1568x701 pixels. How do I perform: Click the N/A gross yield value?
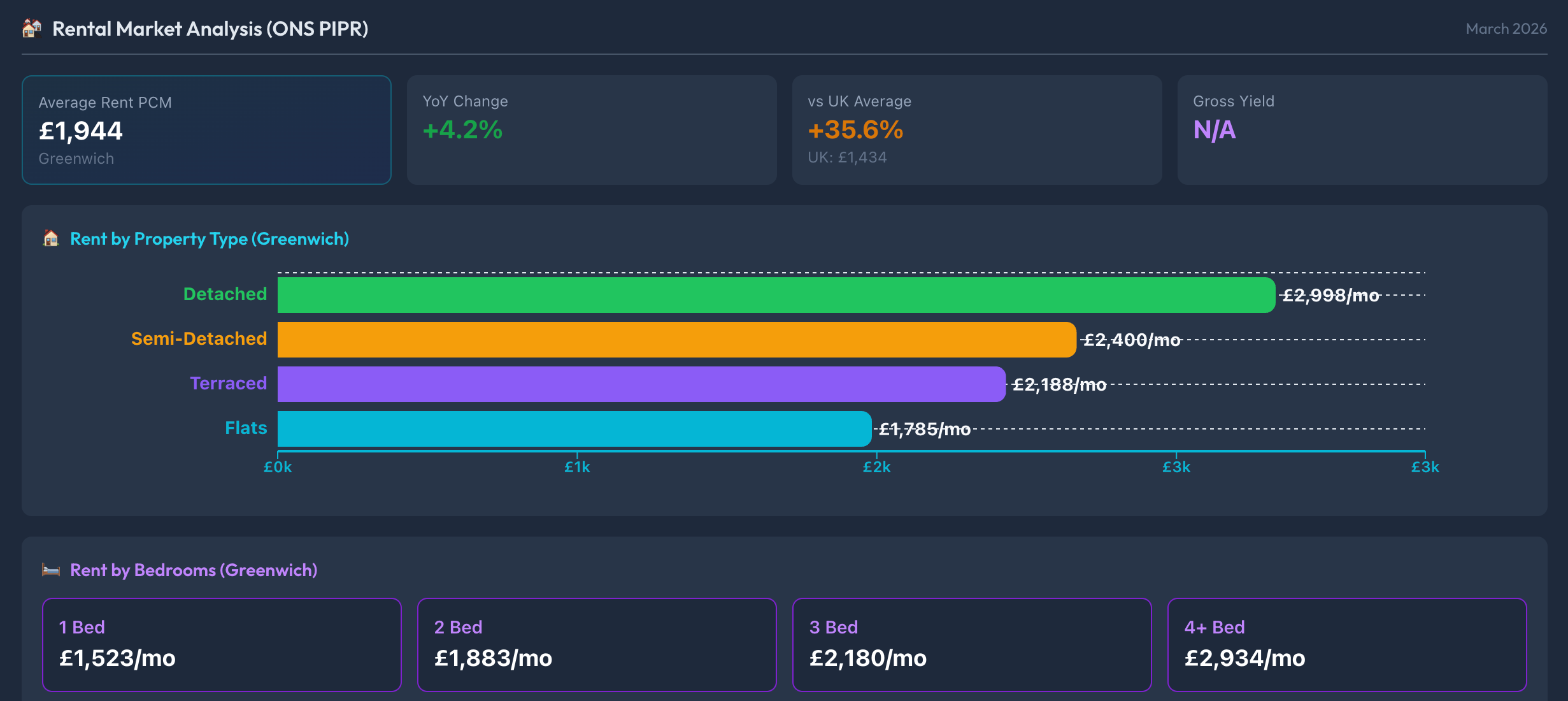(1215, 130)
